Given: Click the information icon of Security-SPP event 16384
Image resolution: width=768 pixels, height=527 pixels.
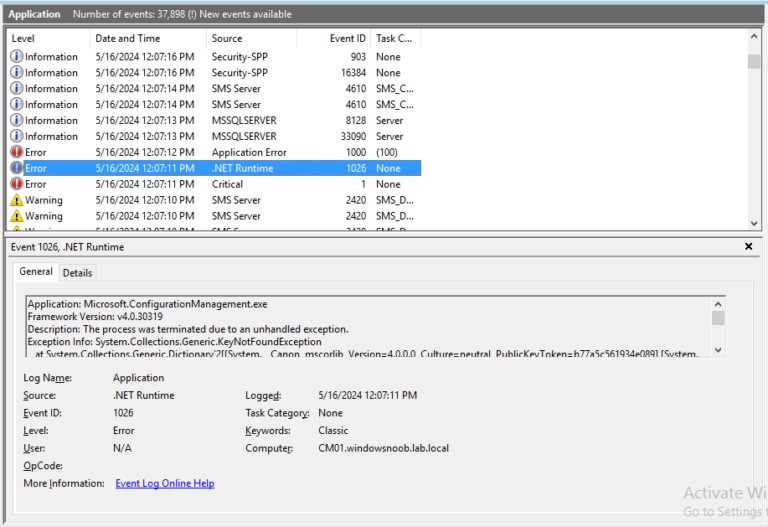Looking at the screenshot, I should pos(16,73).
